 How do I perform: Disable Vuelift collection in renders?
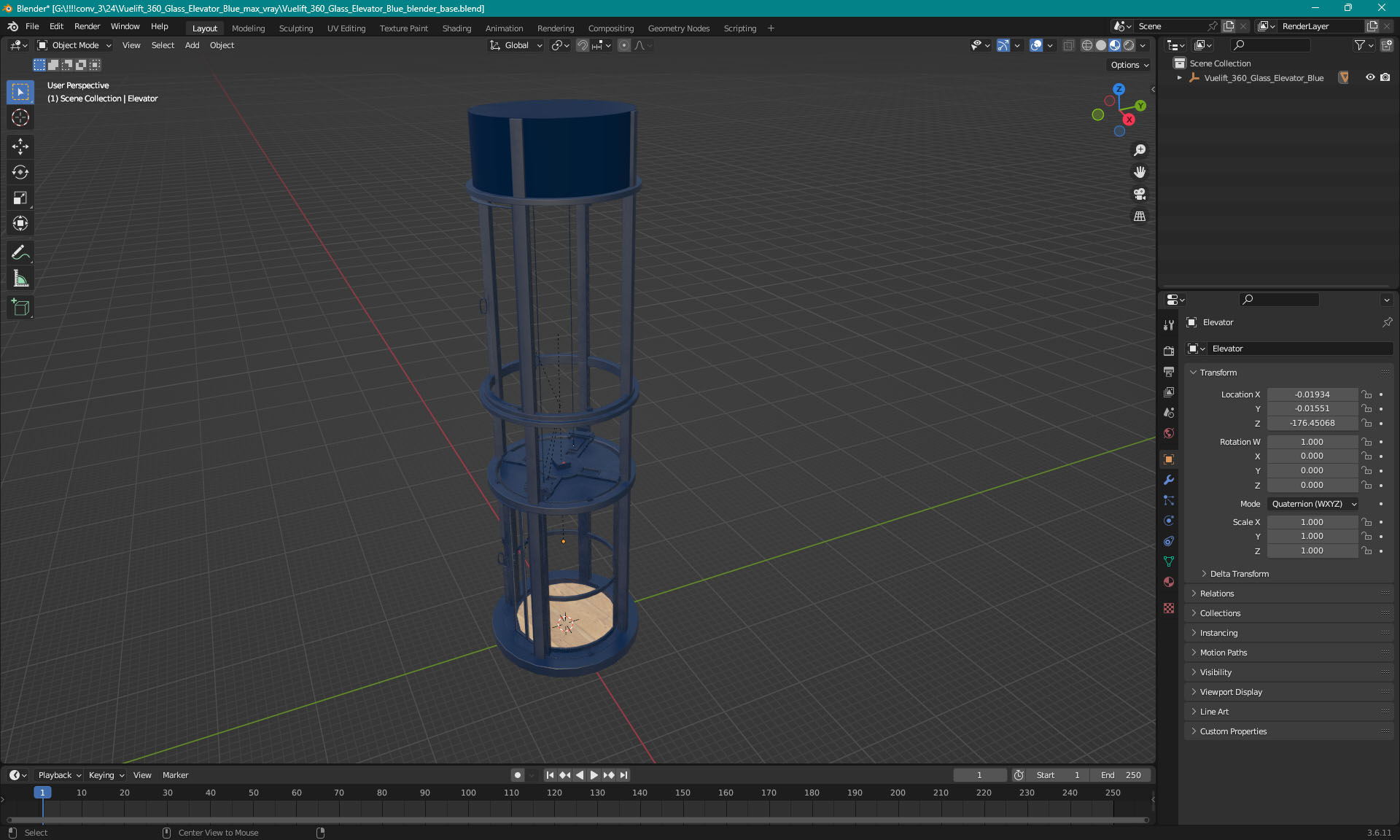(x=1385, y=77)
